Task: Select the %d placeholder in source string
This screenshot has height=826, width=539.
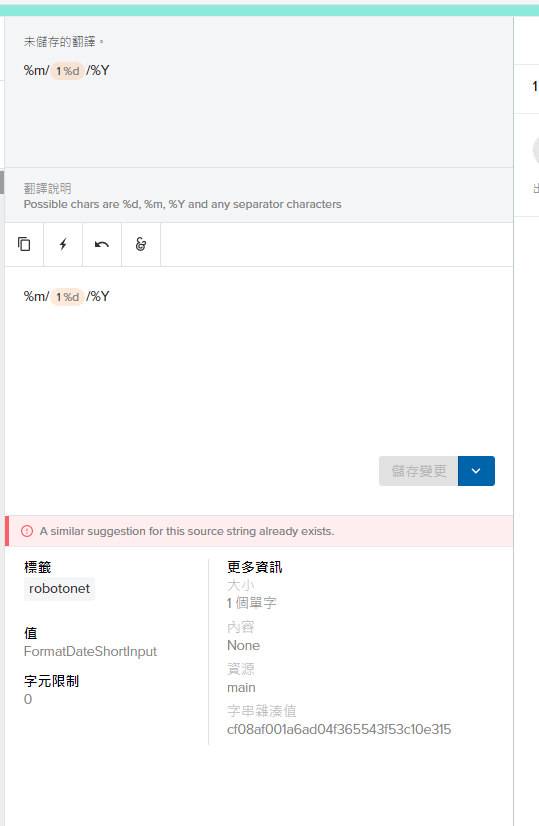Action: [x=67, y=71]
